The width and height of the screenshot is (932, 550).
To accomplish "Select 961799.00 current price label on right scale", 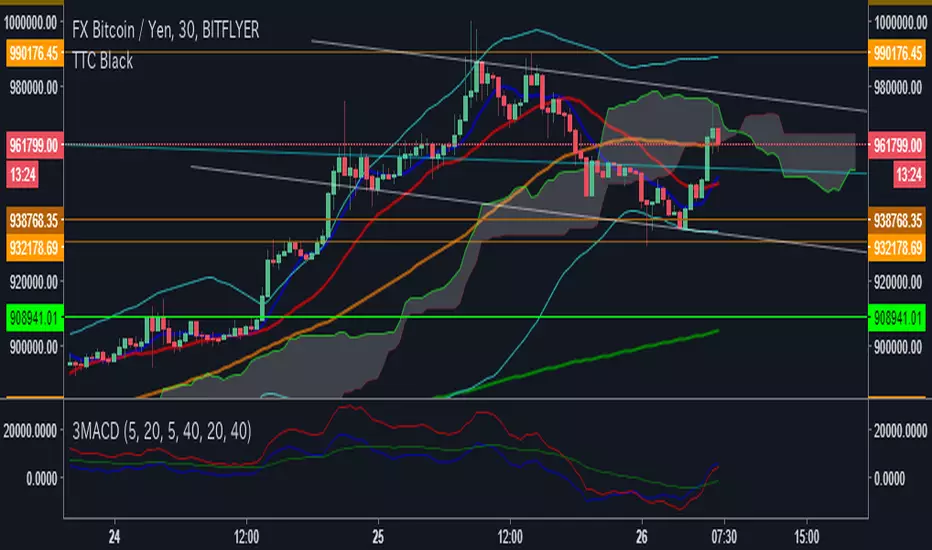I will coord(898,145).
